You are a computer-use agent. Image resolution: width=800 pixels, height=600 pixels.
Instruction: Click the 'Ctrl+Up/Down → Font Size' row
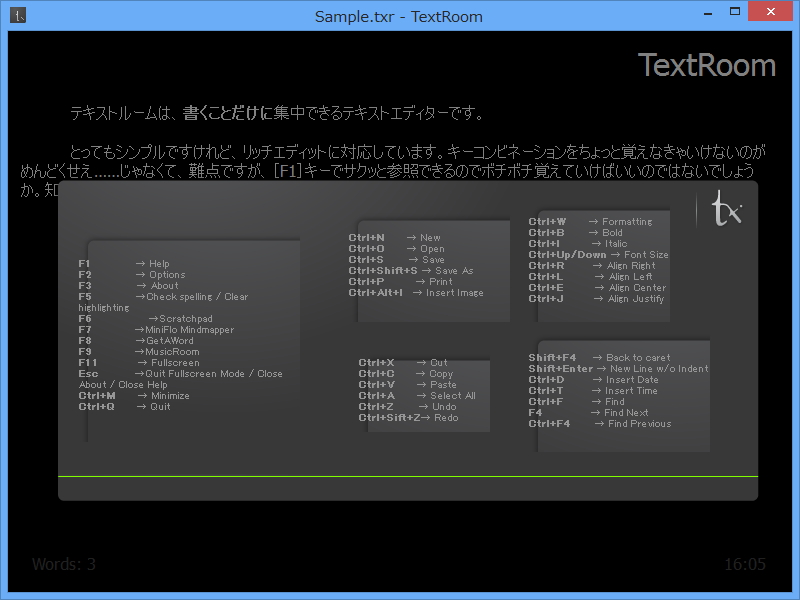click(x=598, y=255)
